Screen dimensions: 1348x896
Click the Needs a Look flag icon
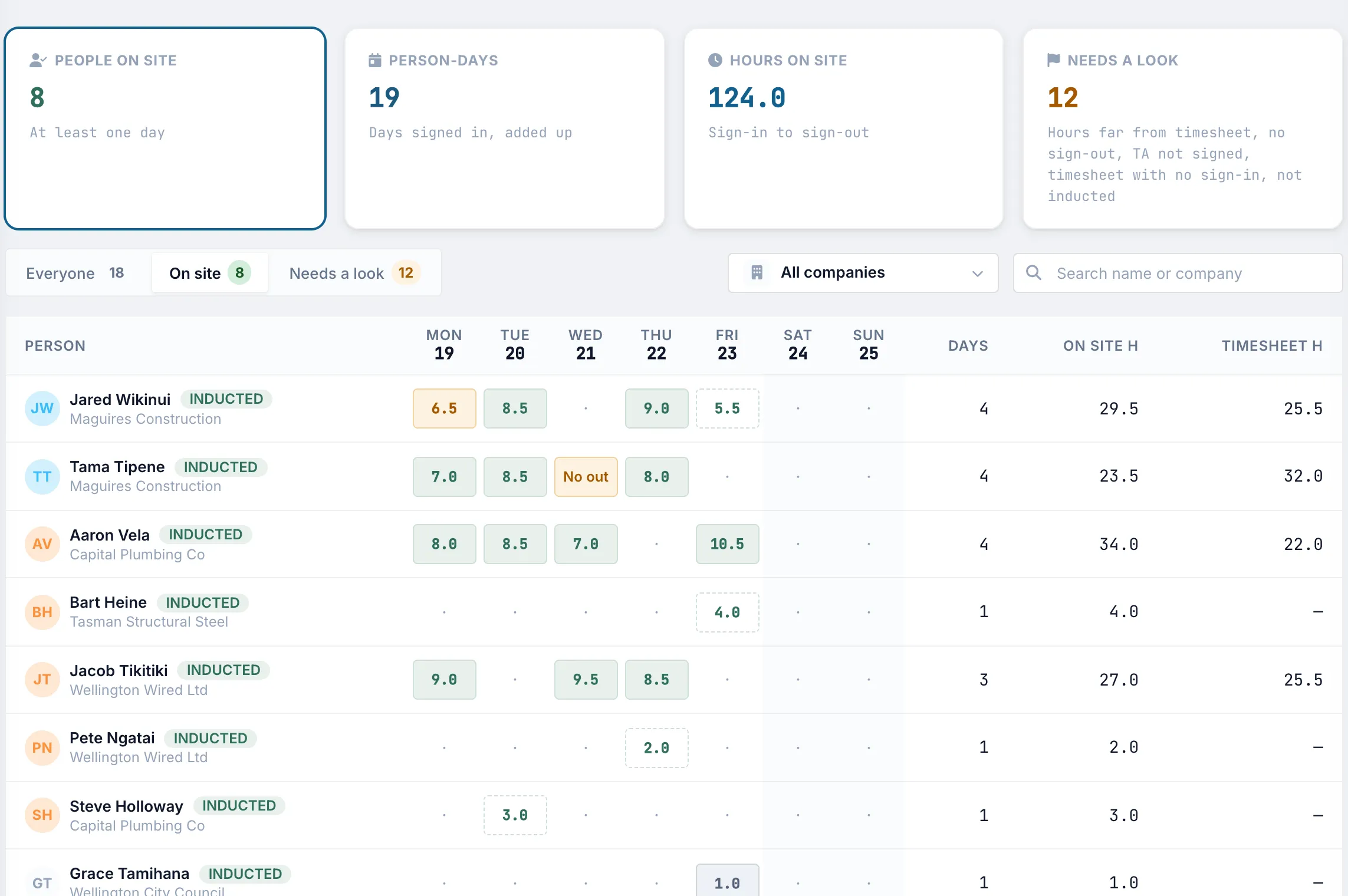click(1054, 60)
